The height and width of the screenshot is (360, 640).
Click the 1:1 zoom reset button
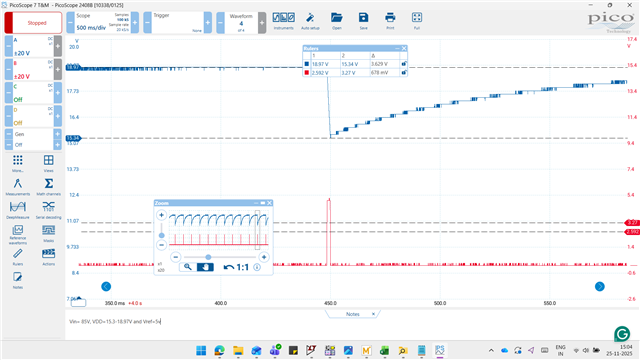click(x=236, y=267)
